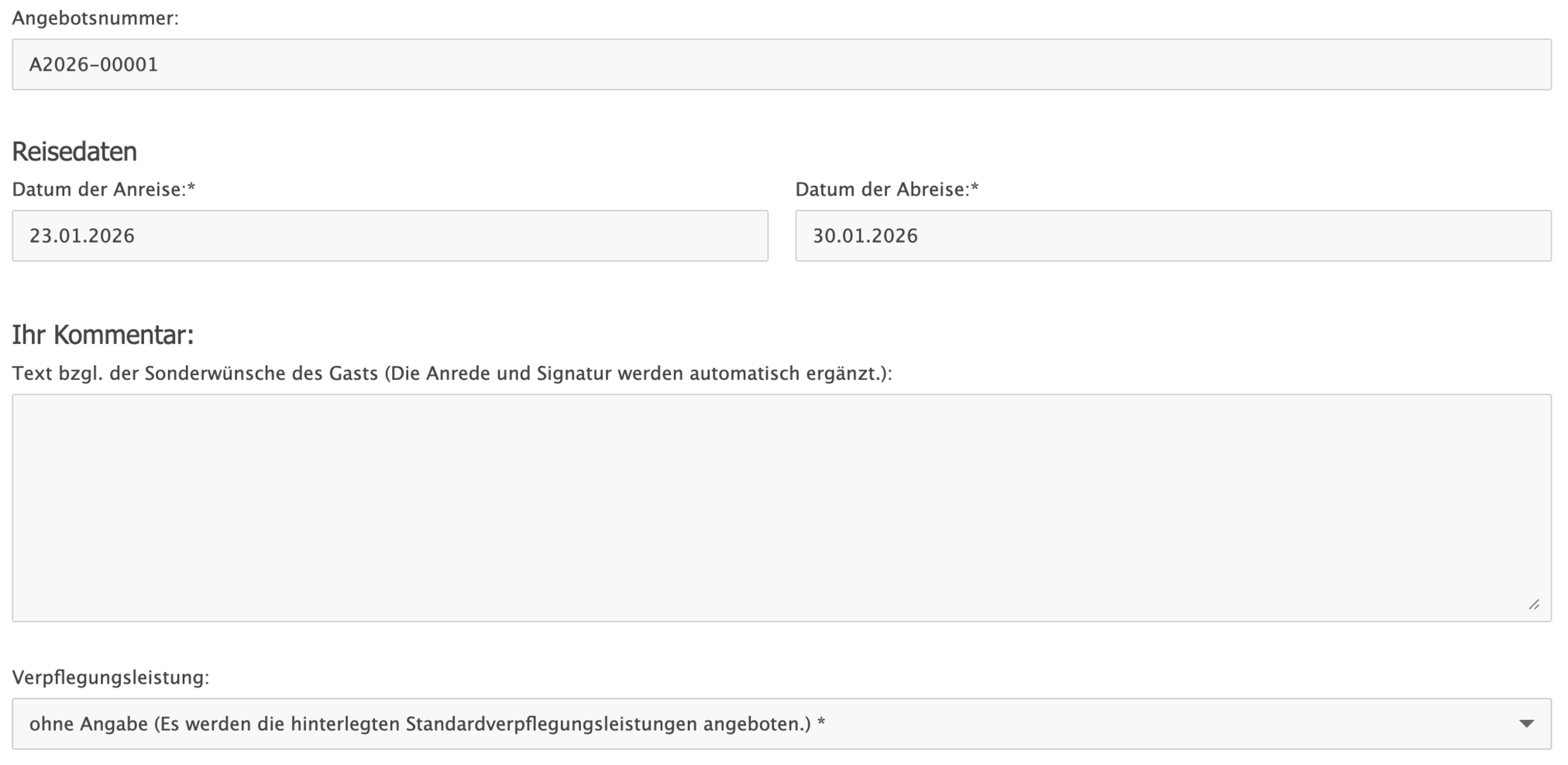Screen dimensions: 1568x765
Task: Focus the Datum der Anreise date field
Action: coord(390,236)
